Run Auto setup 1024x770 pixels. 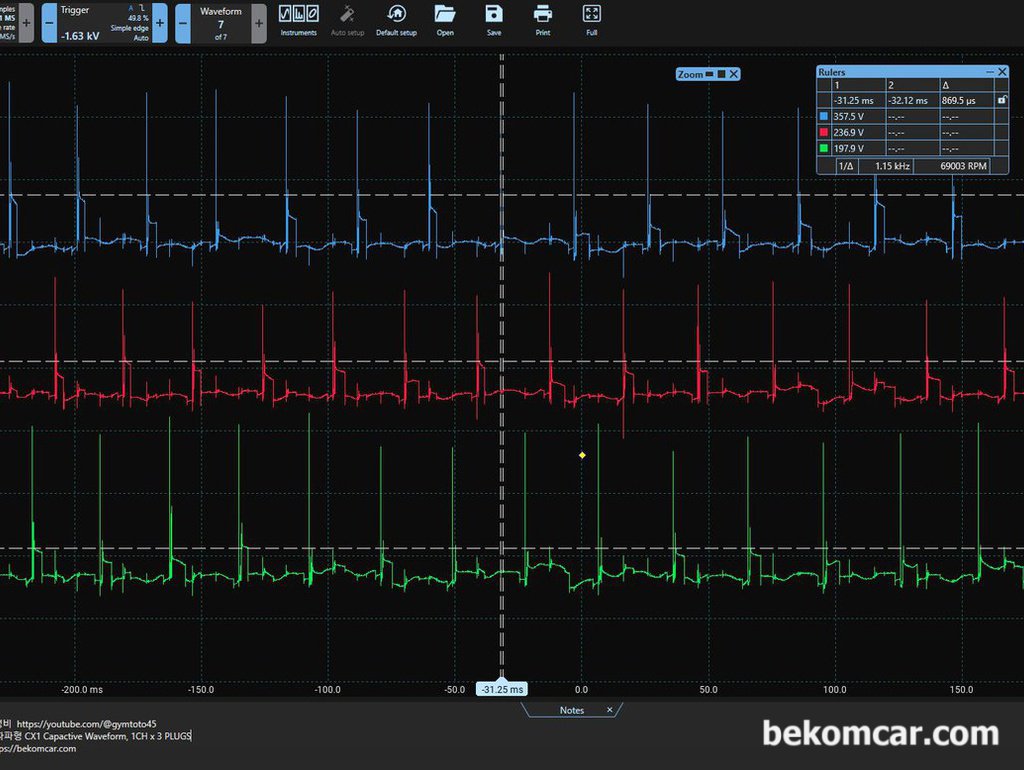[347, 17]
